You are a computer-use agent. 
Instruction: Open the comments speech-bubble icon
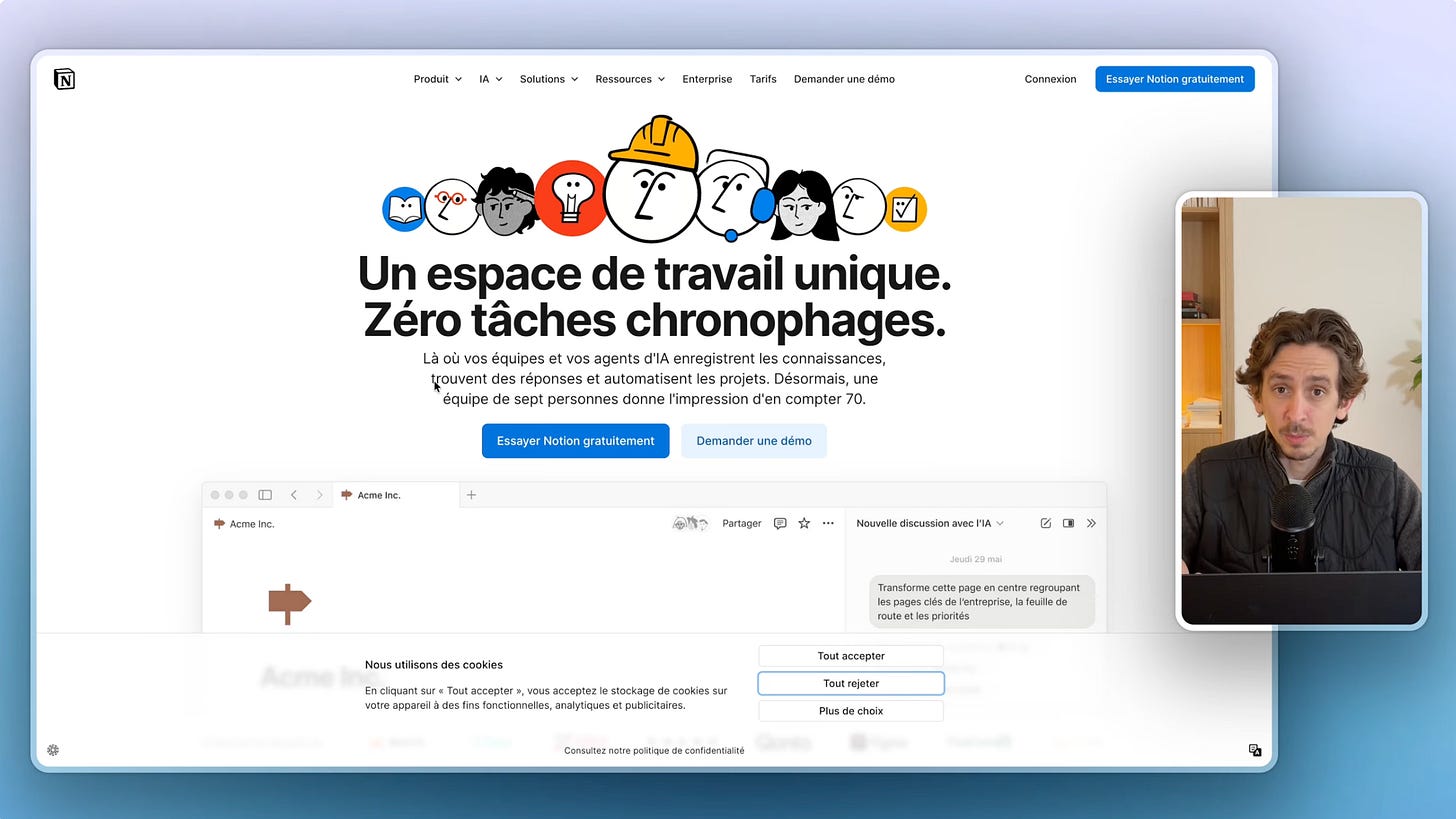coord(780,523)
